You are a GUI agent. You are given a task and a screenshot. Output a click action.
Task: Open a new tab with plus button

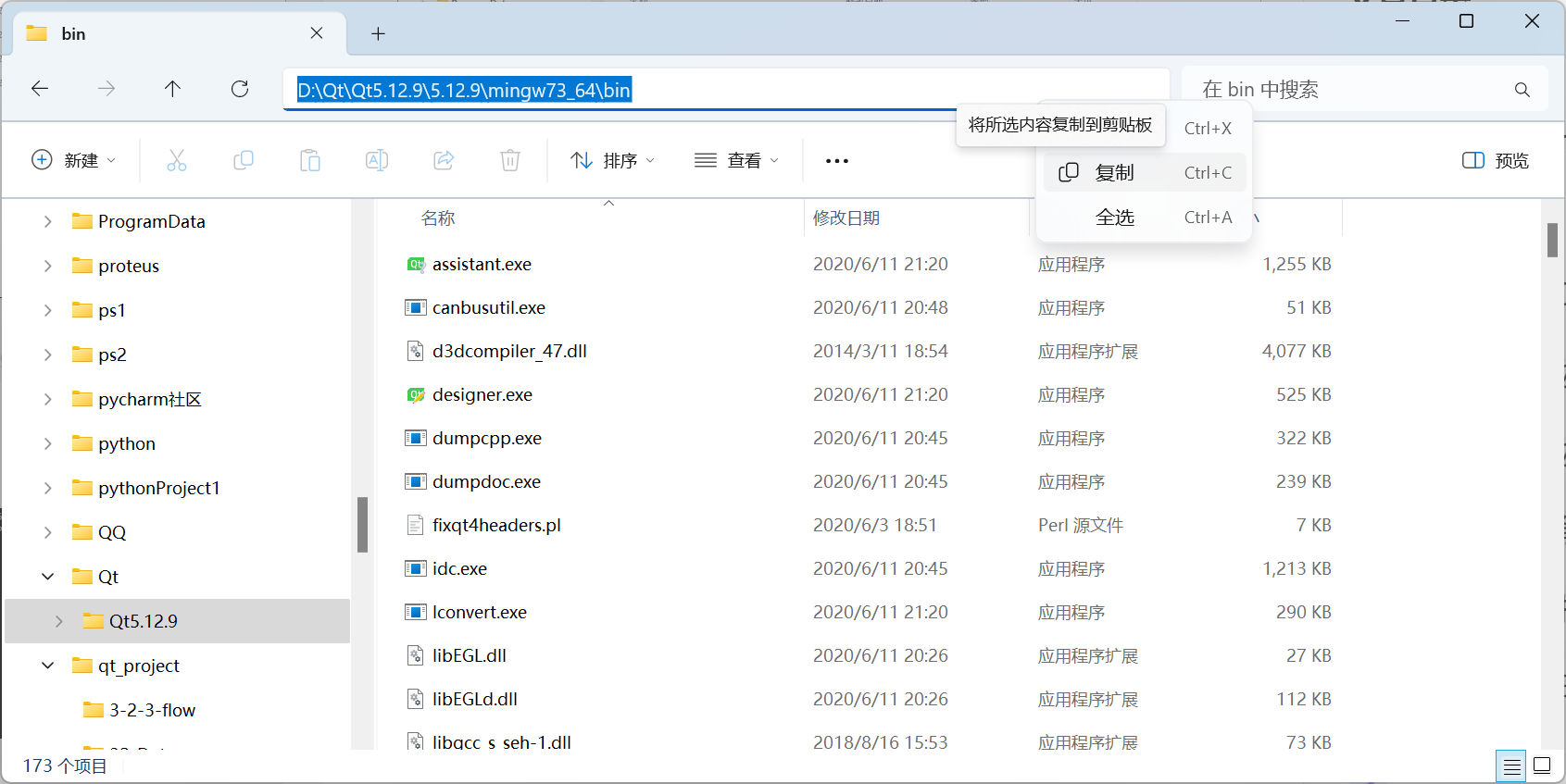tap(378, 33)
